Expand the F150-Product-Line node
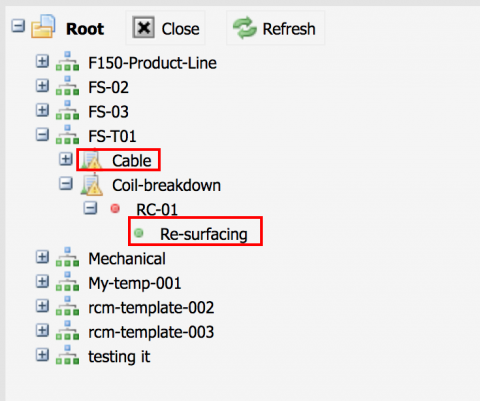The image size is (480, 401). (42, 61)
